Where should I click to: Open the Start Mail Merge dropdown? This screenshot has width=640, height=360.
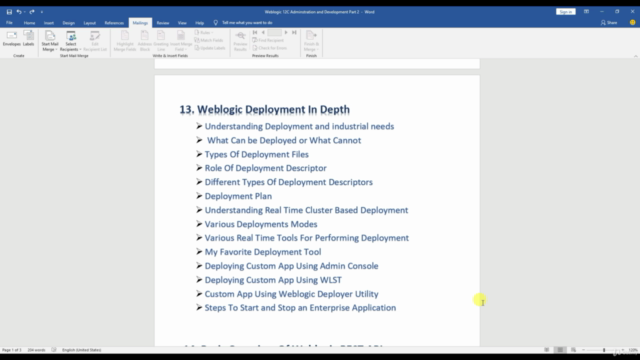point(50,41)
